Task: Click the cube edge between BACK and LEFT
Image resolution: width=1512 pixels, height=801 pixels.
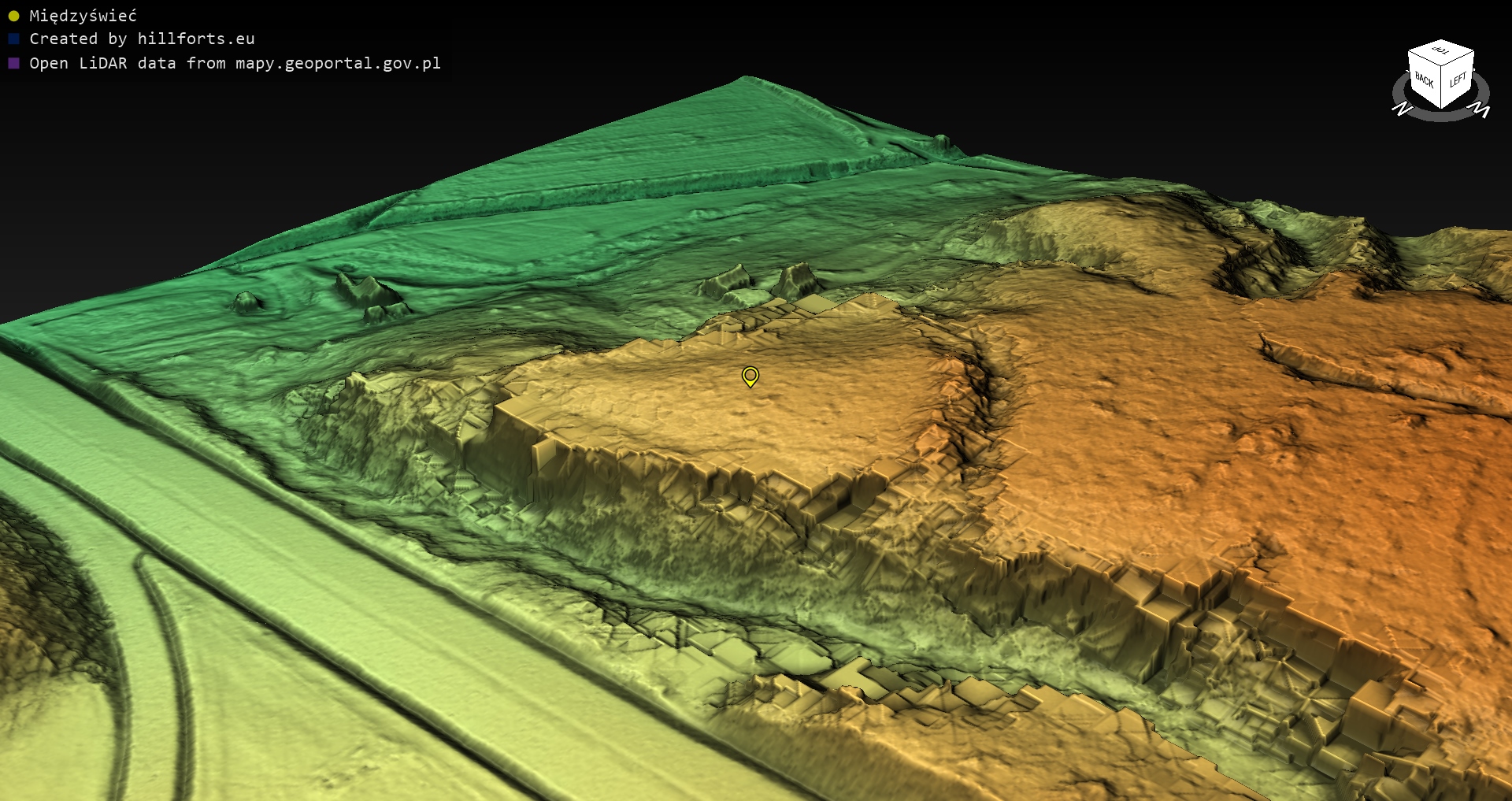Action: 1442,88
